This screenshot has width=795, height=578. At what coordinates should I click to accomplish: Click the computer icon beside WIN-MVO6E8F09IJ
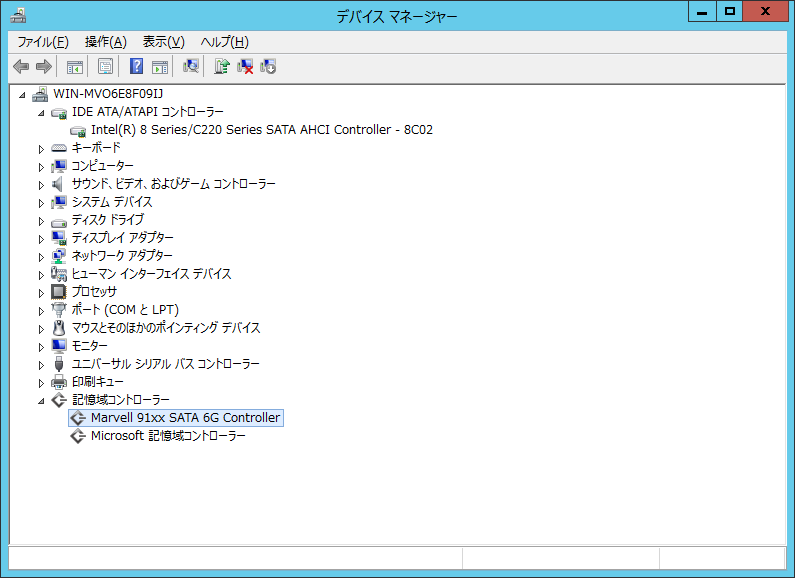coord(40,94)
